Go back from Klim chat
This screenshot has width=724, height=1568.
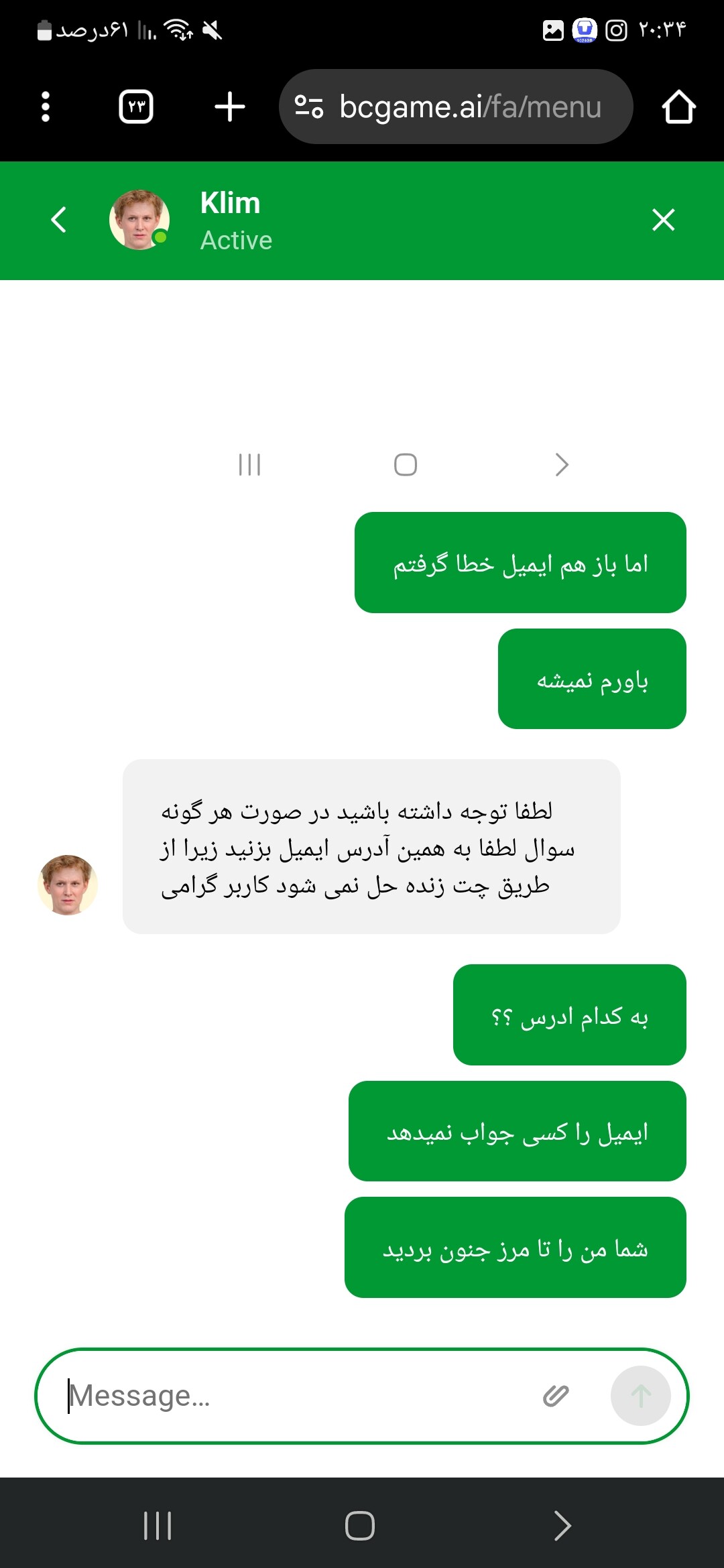(59, 220)
